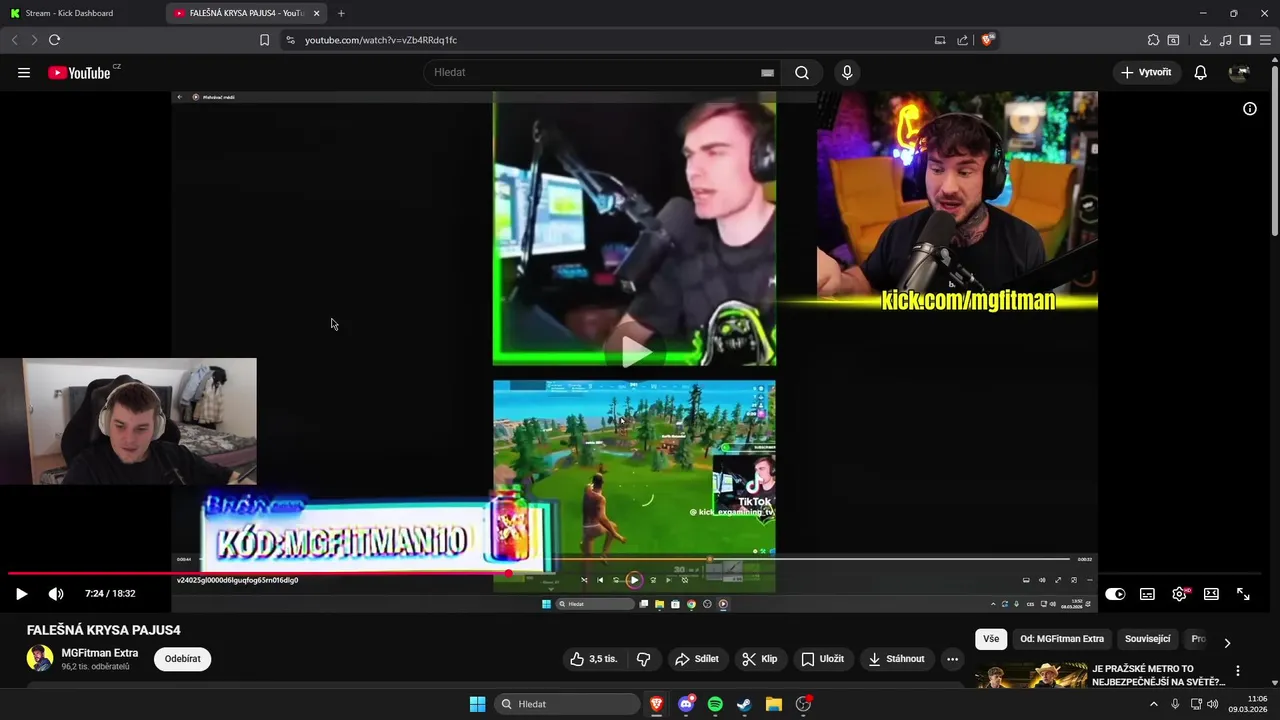
Task: Click the video time display 7:24 / 18:32
Action: (x=110, y=594)
